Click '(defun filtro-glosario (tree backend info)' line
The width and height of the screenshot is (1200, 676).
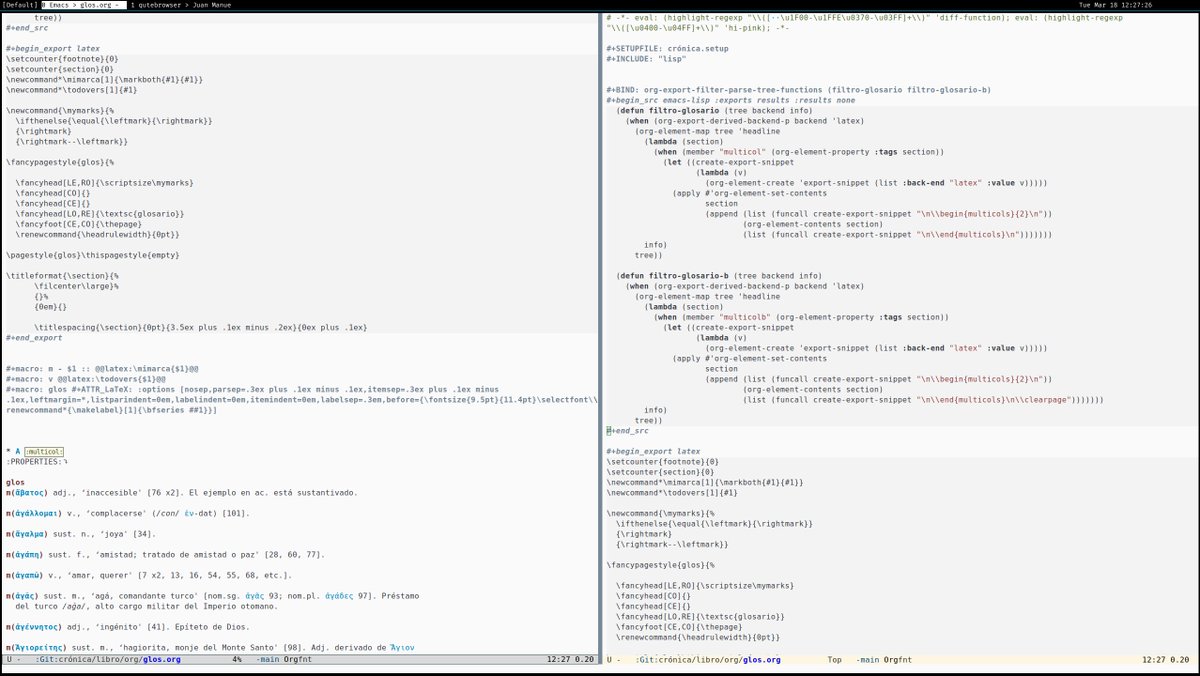(x=715, y=110)
